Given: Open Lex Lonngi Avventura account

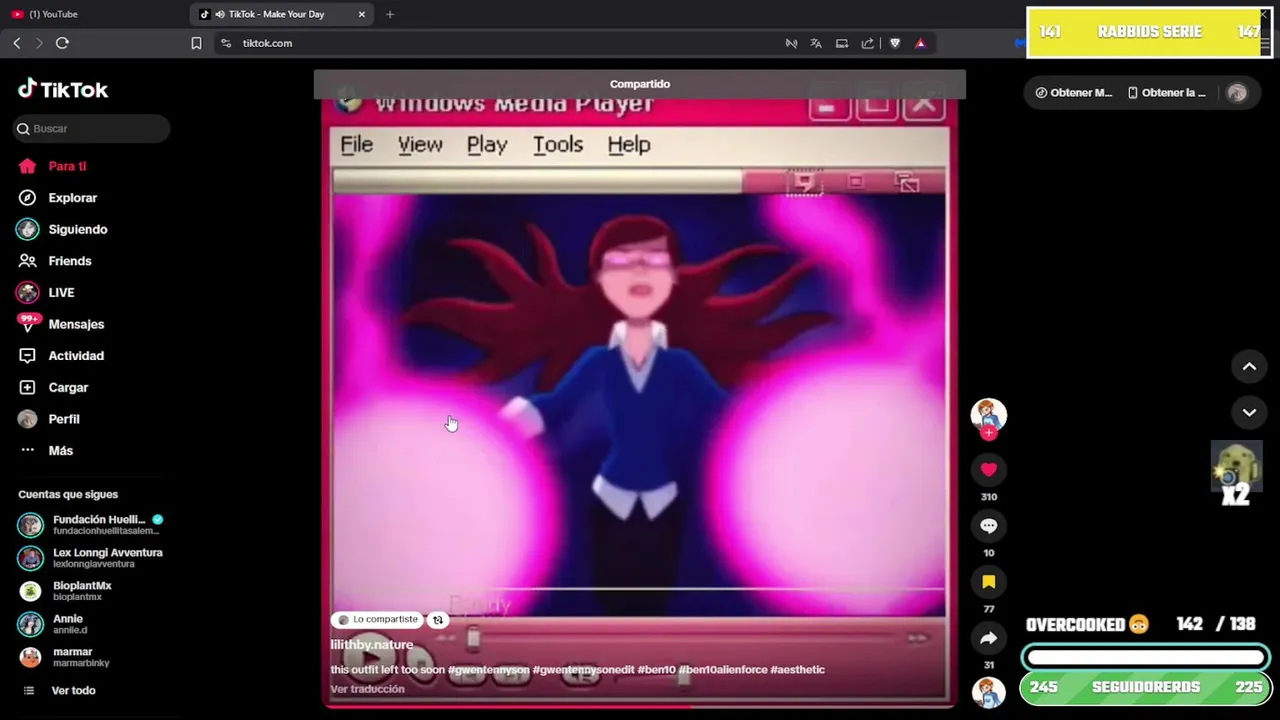Looking at the screenshot, I should pyautogui.click(x=92, y=558).
